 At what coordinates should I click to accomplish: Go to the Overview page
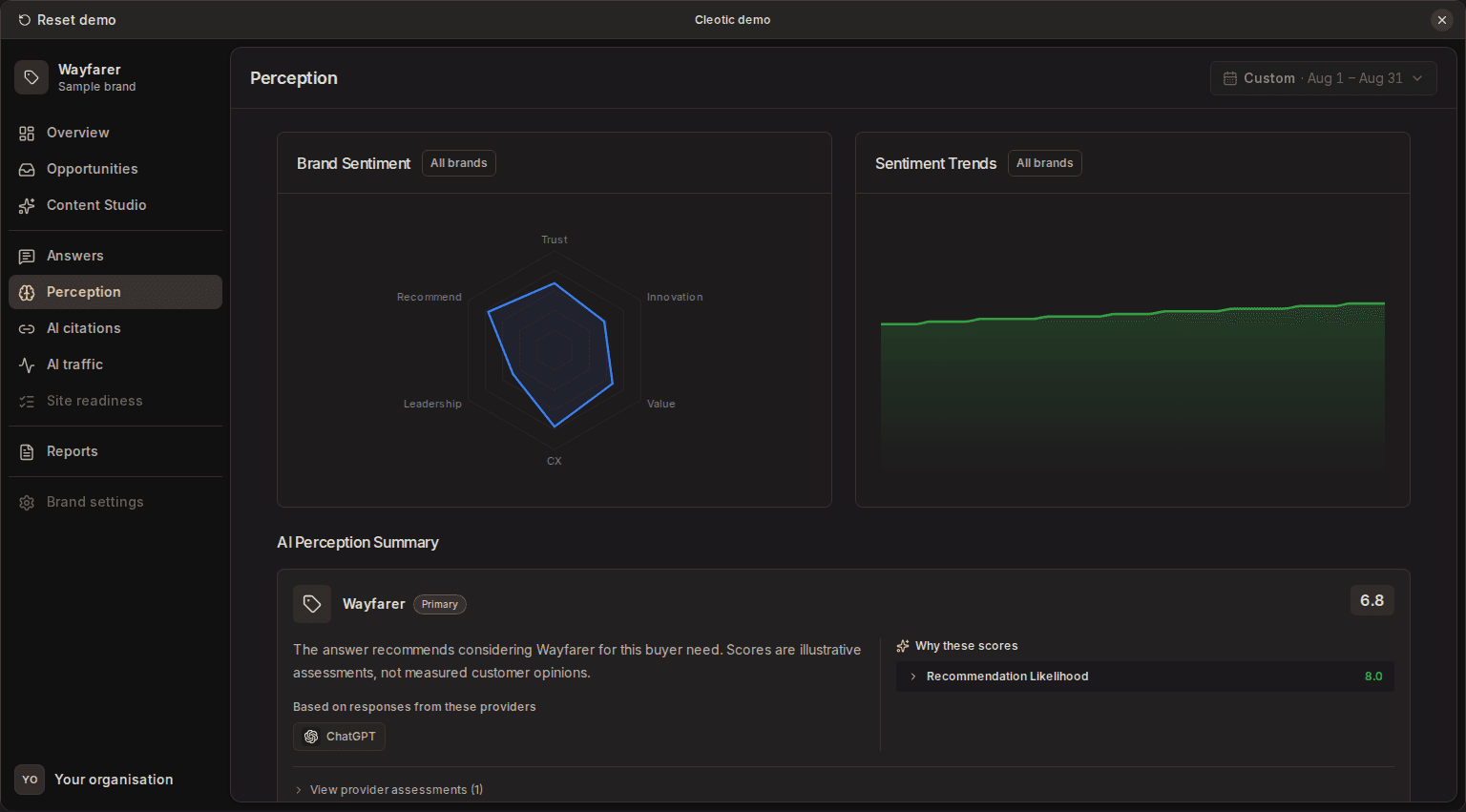click(115, 134)
